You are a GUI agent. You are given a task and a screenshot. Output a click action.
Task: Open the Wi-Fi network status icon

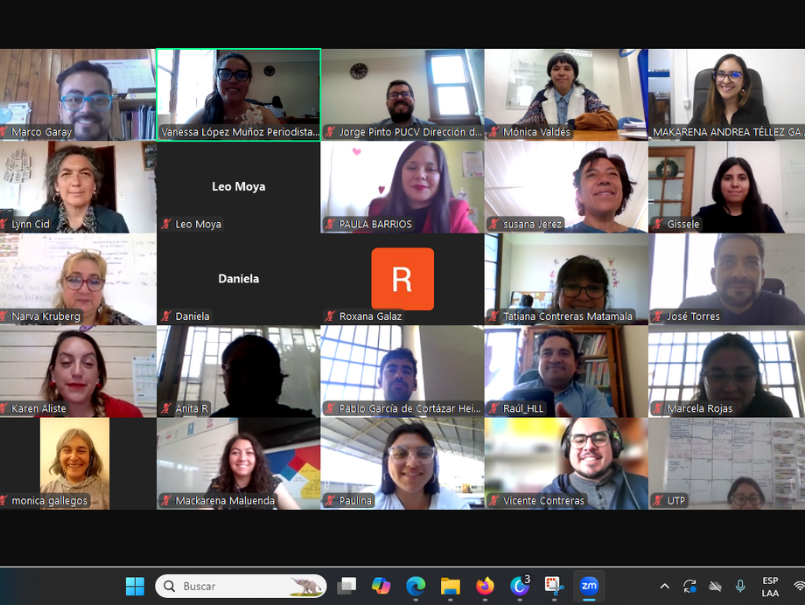pyautogui.click(x=798, y=586)
